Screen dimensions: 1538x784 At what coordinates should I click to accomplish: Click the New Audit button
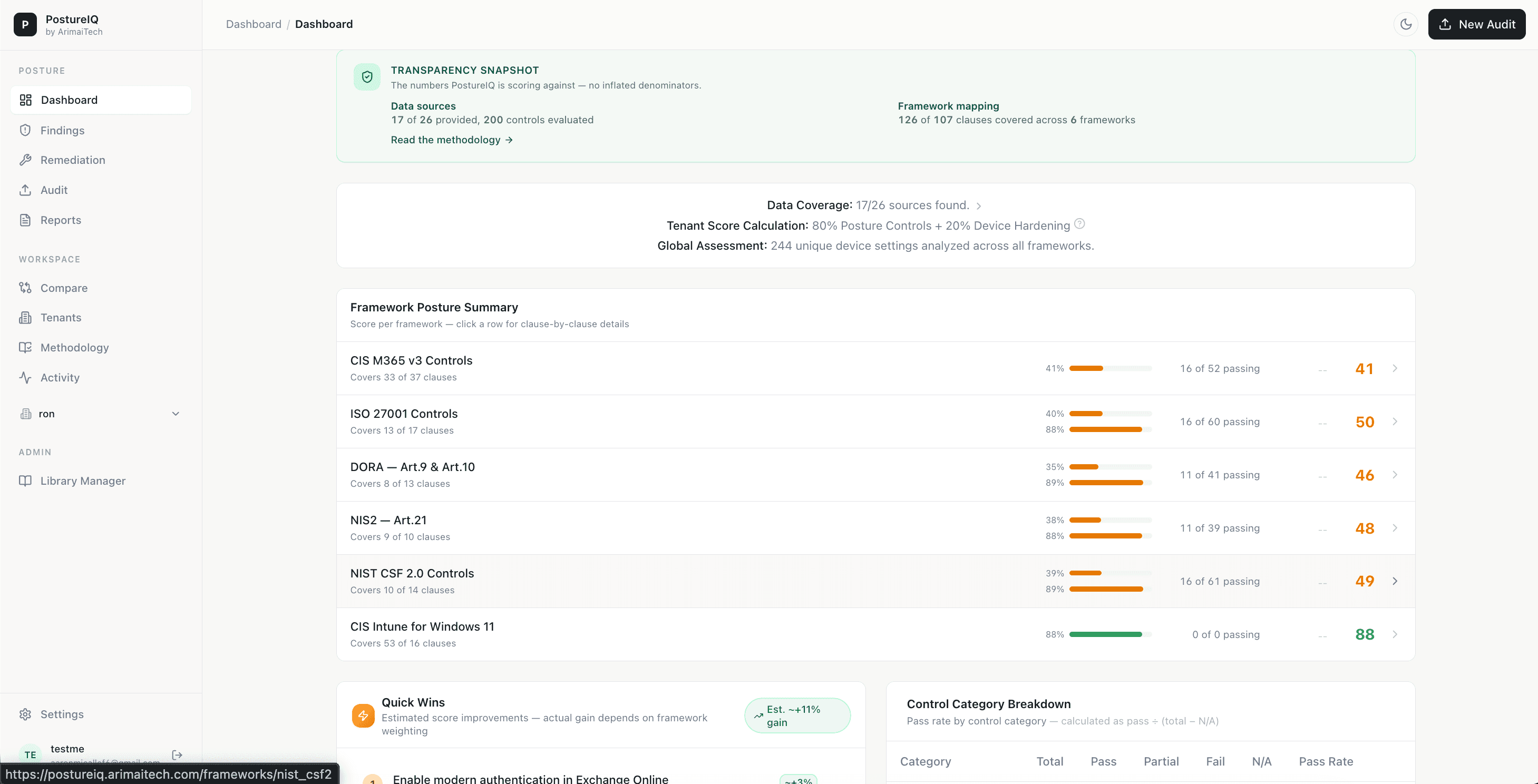(x=1476, y=24)
